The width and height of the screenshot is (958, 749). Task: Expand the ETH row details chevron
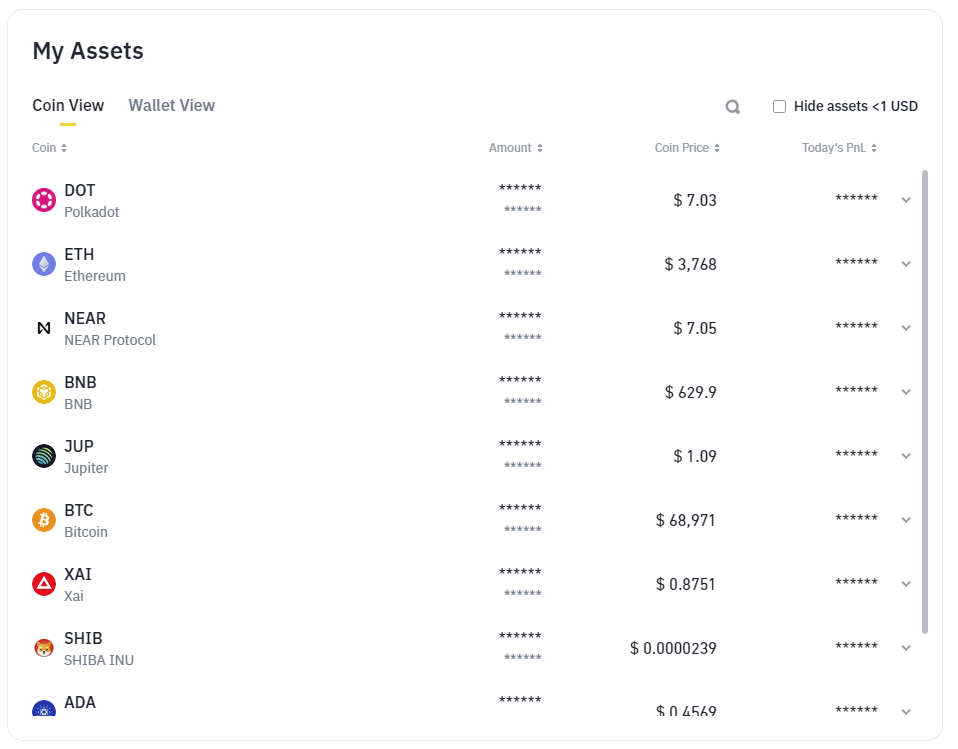coord(906,264)
